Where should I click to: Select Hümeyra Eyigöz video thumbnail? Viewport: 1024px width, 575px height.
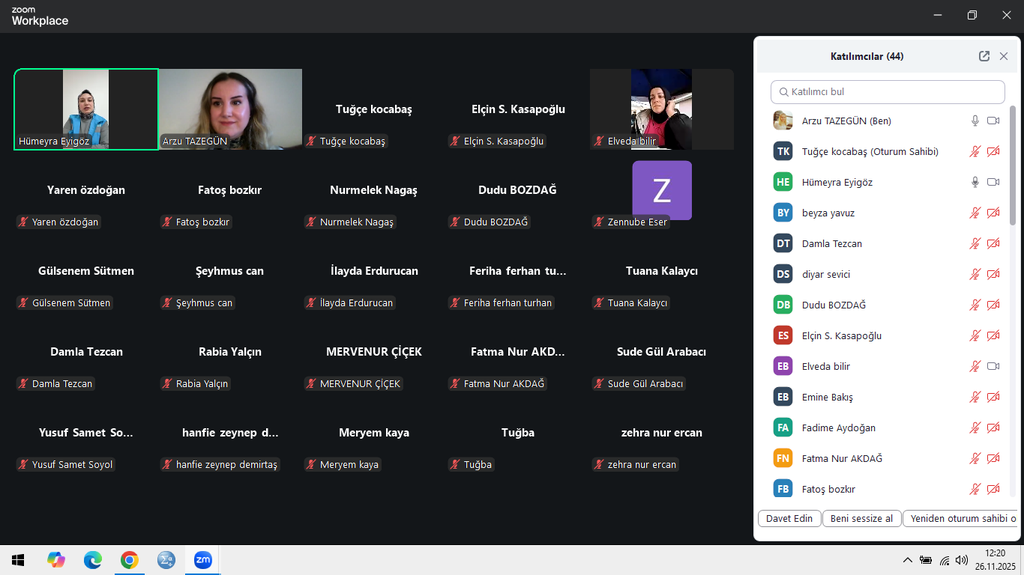click(86, 108)
